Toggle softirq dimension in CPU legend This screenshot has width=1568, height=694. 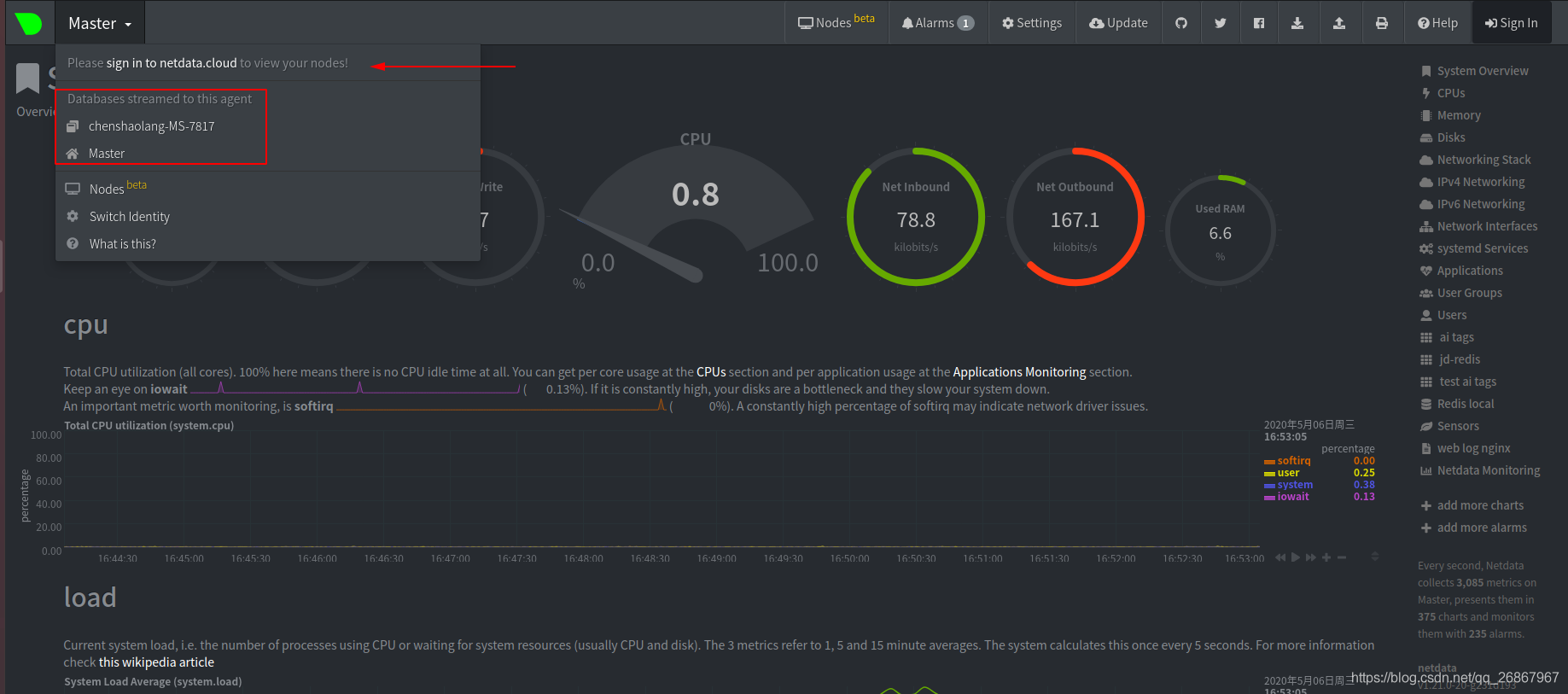point(1294,461)
